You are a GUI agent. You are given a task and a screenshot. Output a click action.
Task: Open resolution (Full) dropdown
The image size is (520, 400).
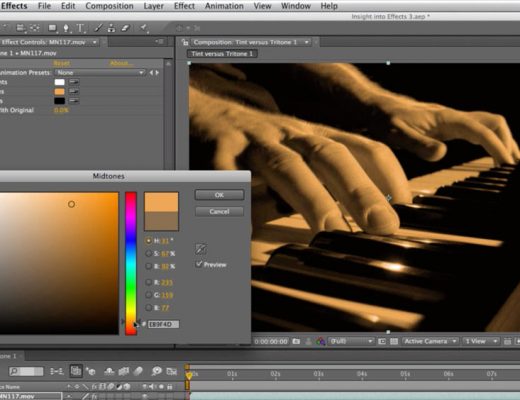[x=351, y=341]
